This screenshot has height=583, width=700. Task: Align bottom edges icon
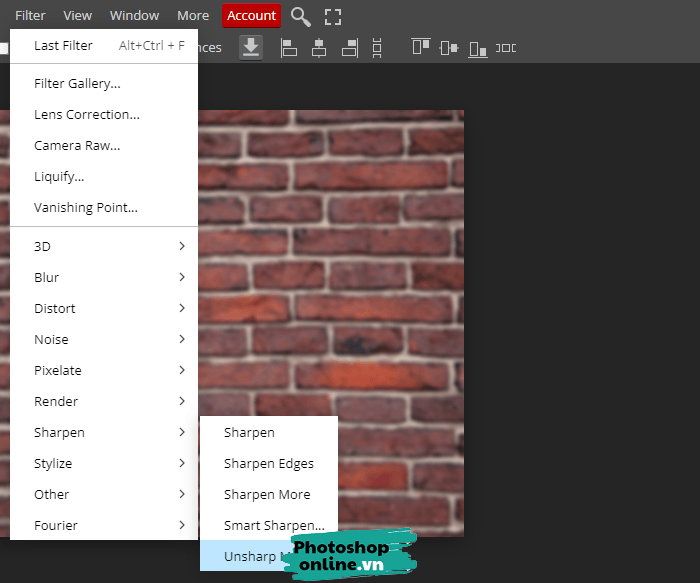point(478,47)
